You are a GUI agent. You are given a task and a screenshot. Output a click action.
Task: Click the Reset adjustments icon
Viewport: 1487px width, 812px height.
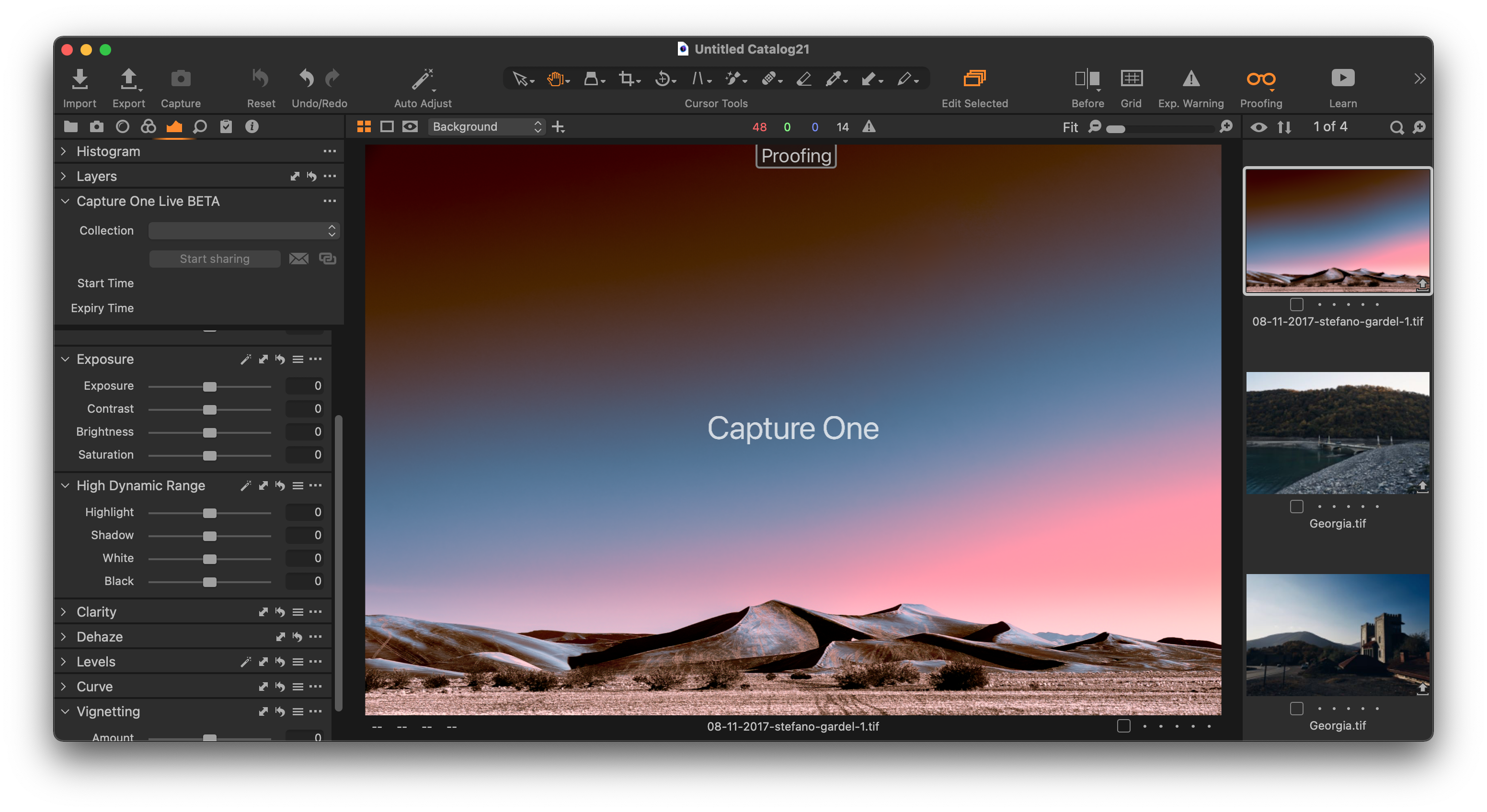tap(260, 79)
